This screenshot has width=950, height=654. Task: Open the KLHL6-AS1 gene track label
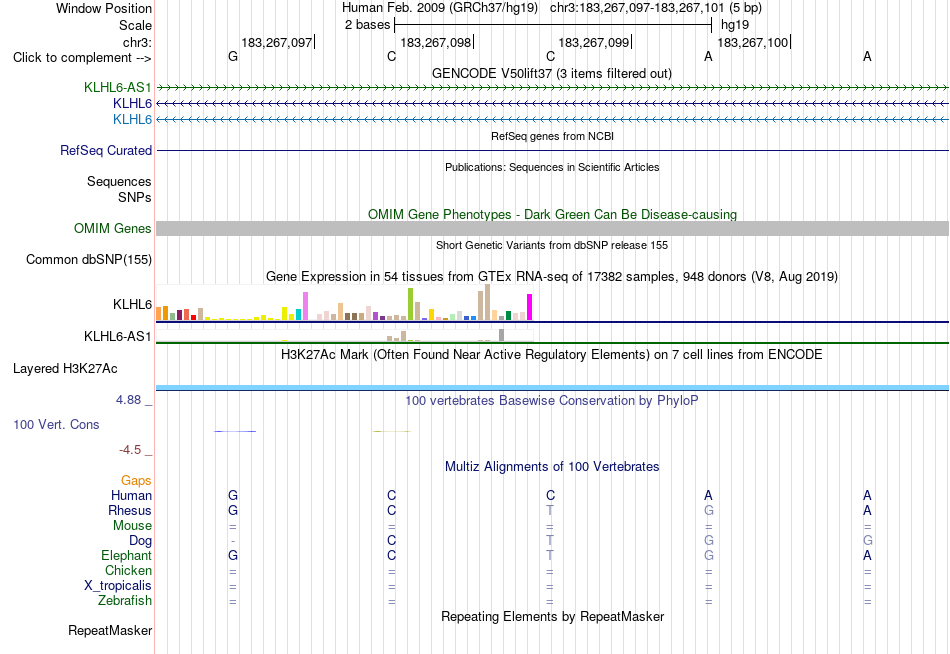[118, 87]
